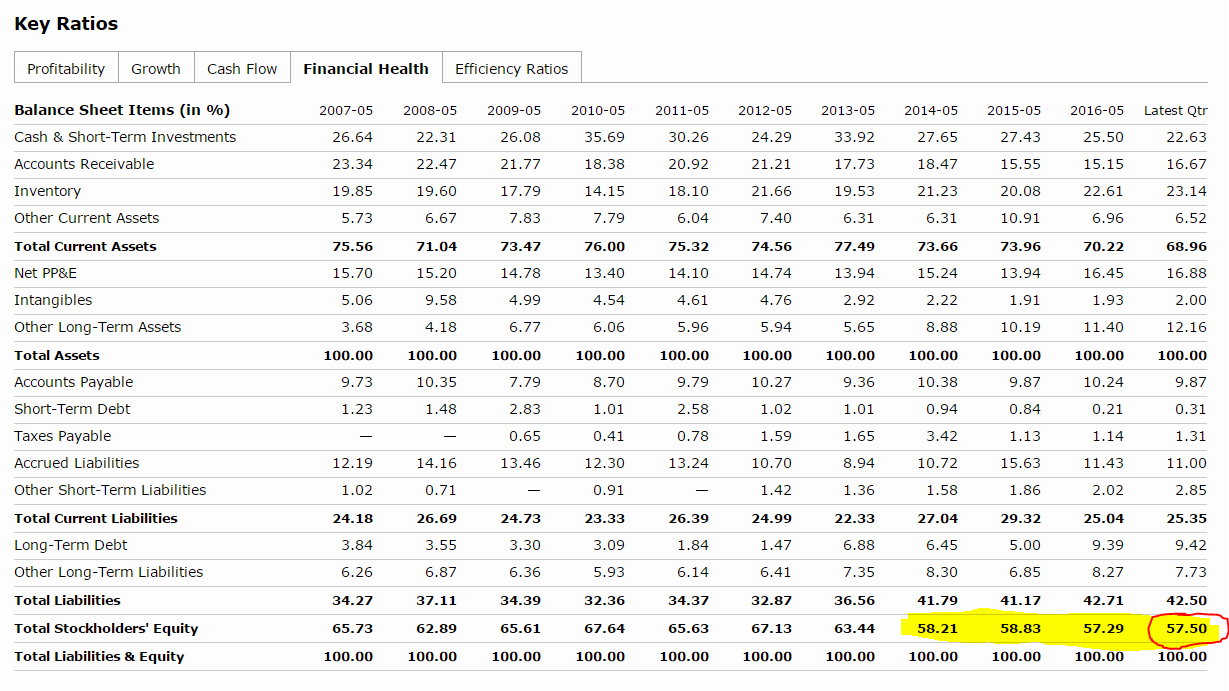Open the Growth tab
The height and width of the screenshot is (691, 1229).
point(156,69)
